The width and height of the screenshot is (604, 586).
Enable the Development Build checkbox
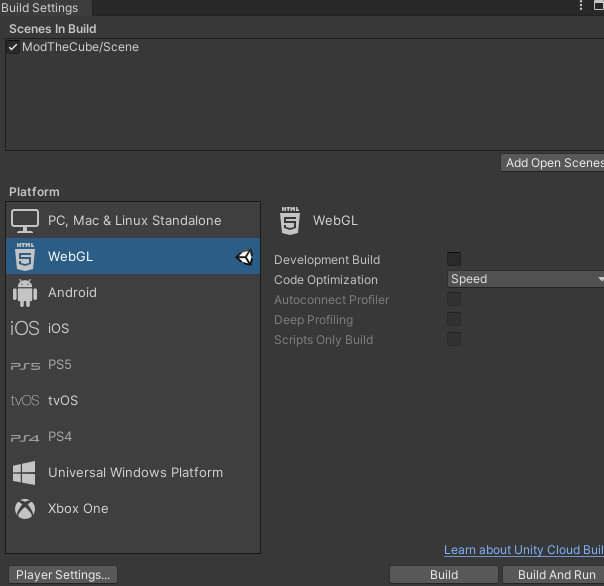[x=454, y=259]
